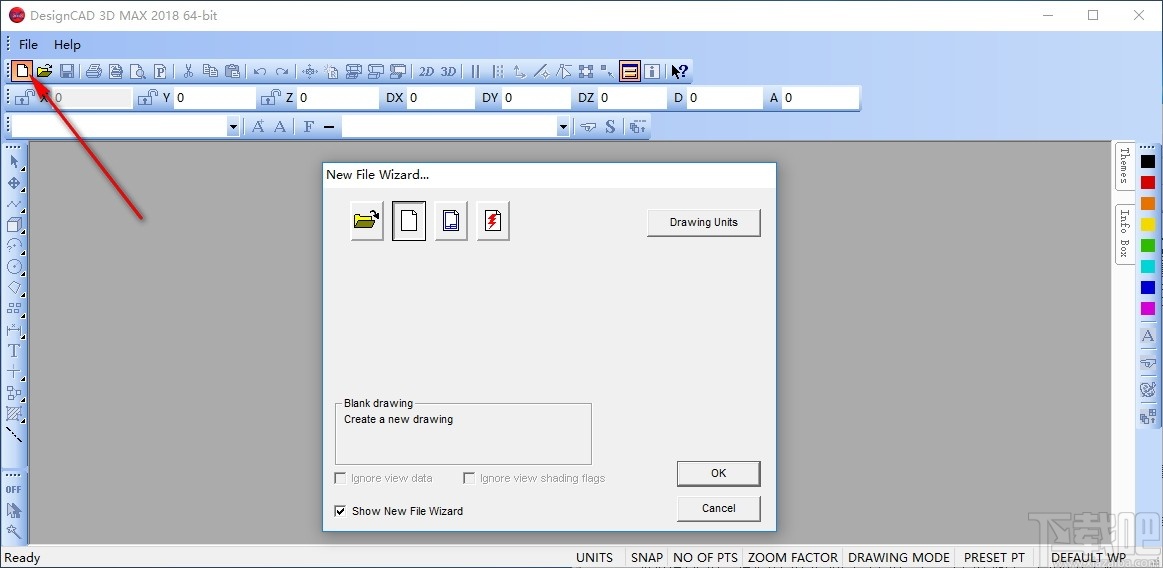
Task: Click ZOOM FACTOR in status bar
Action: pyautogui.click(x=793, y=558)
